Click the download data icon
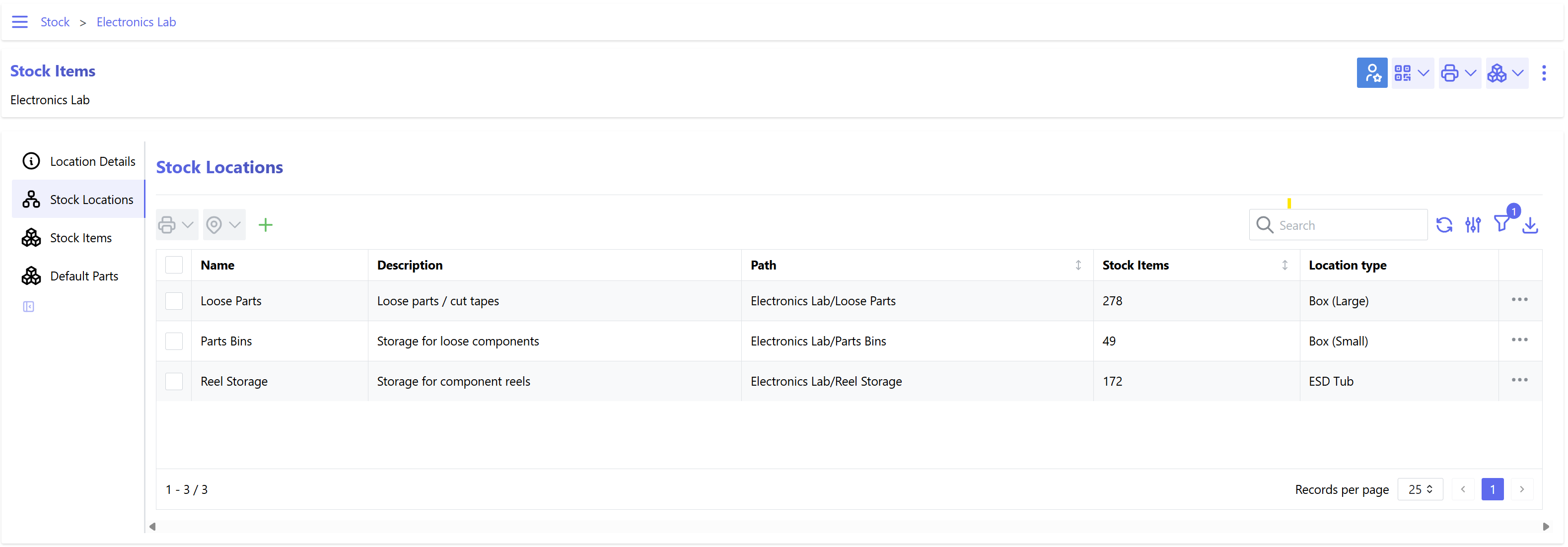The width and height of the screenshot is (1568, 547). pyautogui.click(x=1530, y=225)
